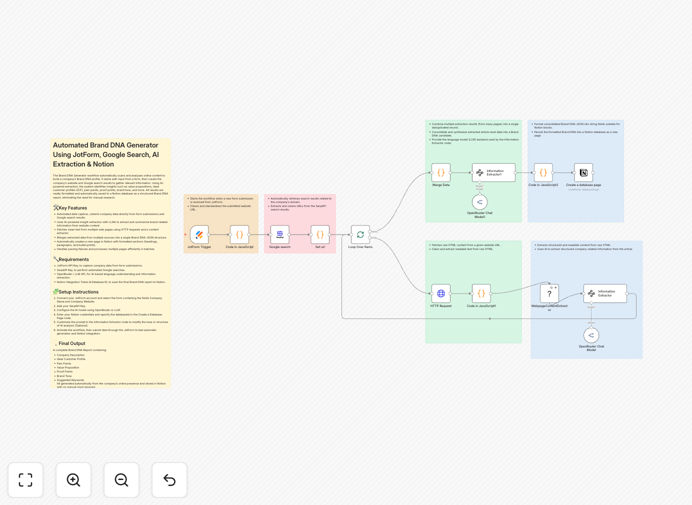Image resolution: width=692 pixels, height=505 pixels.
Task: Select the Google search node
Action: point(280,234)
